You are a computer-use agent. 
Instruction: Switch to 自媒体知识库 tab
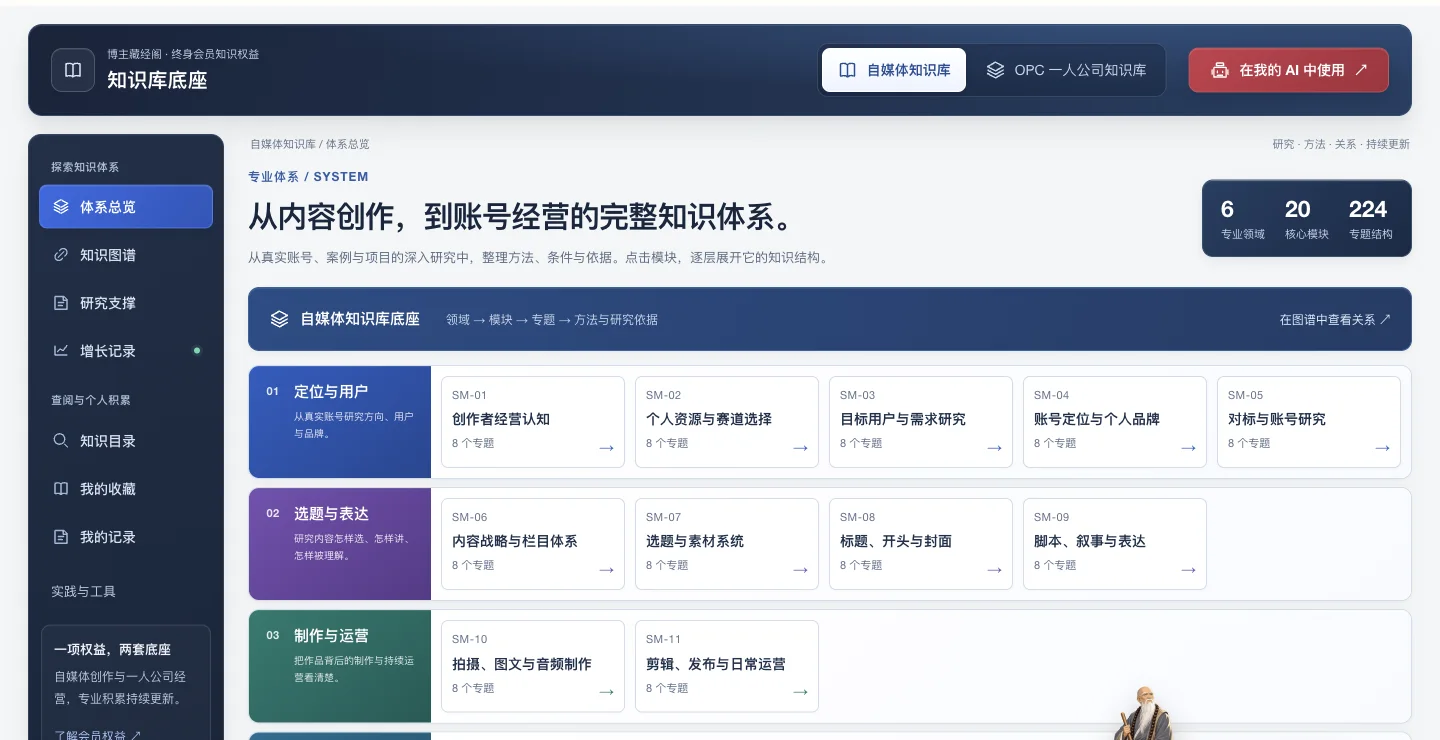[x=894, y=70]
